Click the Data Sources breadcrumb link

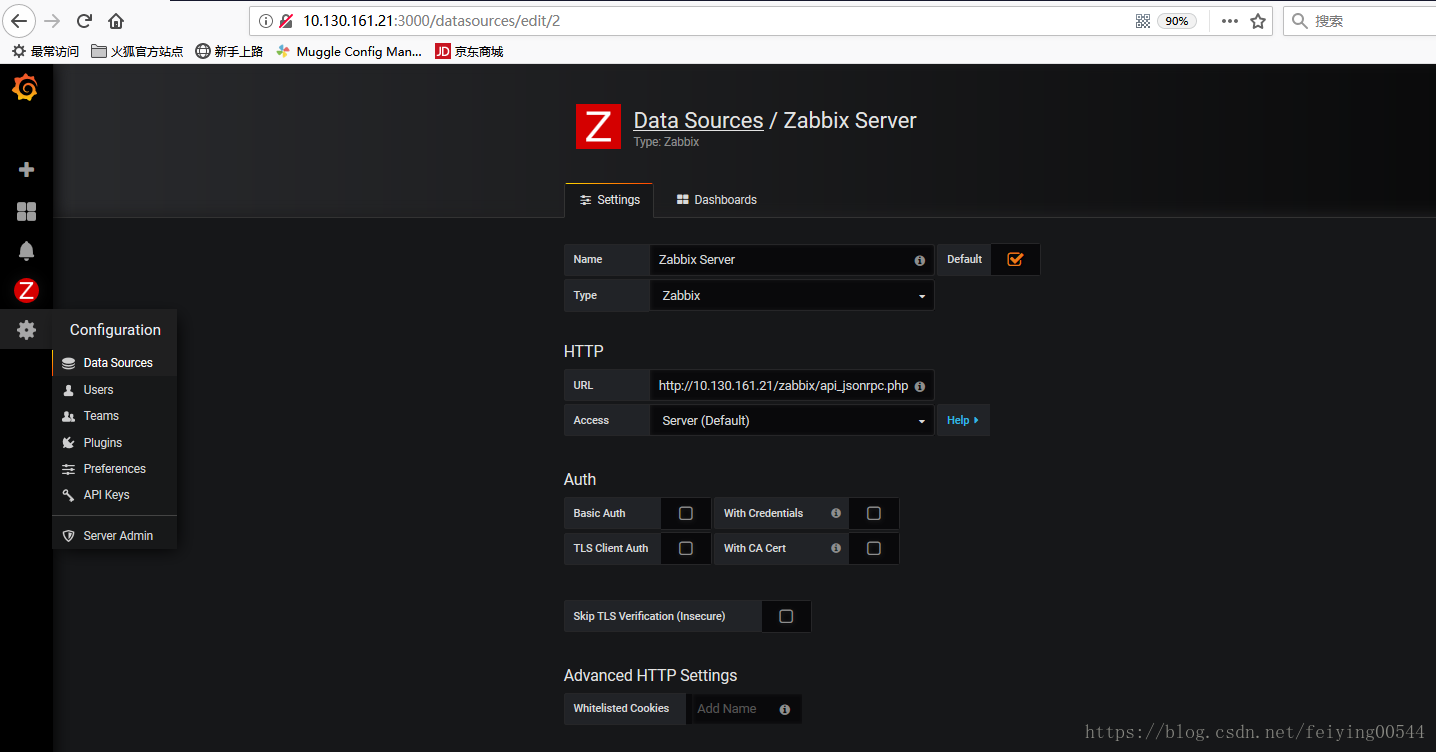point(698,120)
